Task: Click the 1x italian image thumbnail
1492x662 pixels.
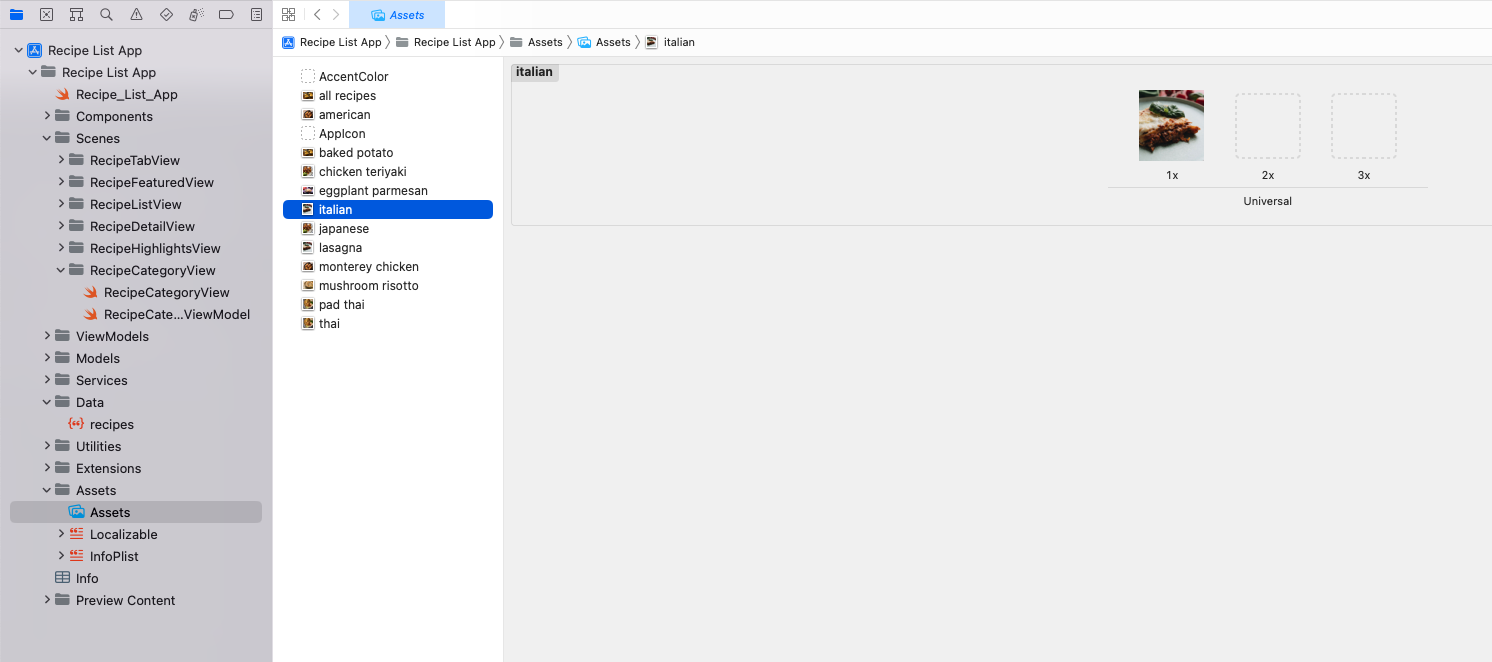Action: (x=1171, y=126)
